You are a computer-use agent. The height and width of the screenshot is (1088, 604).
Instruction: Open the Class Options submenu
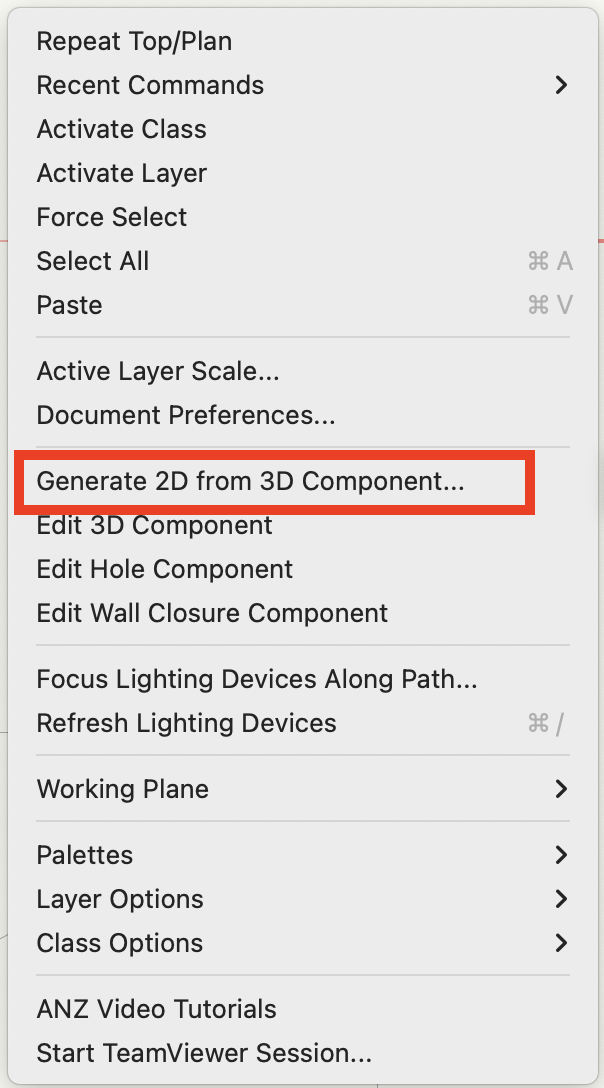pos(120,943)
